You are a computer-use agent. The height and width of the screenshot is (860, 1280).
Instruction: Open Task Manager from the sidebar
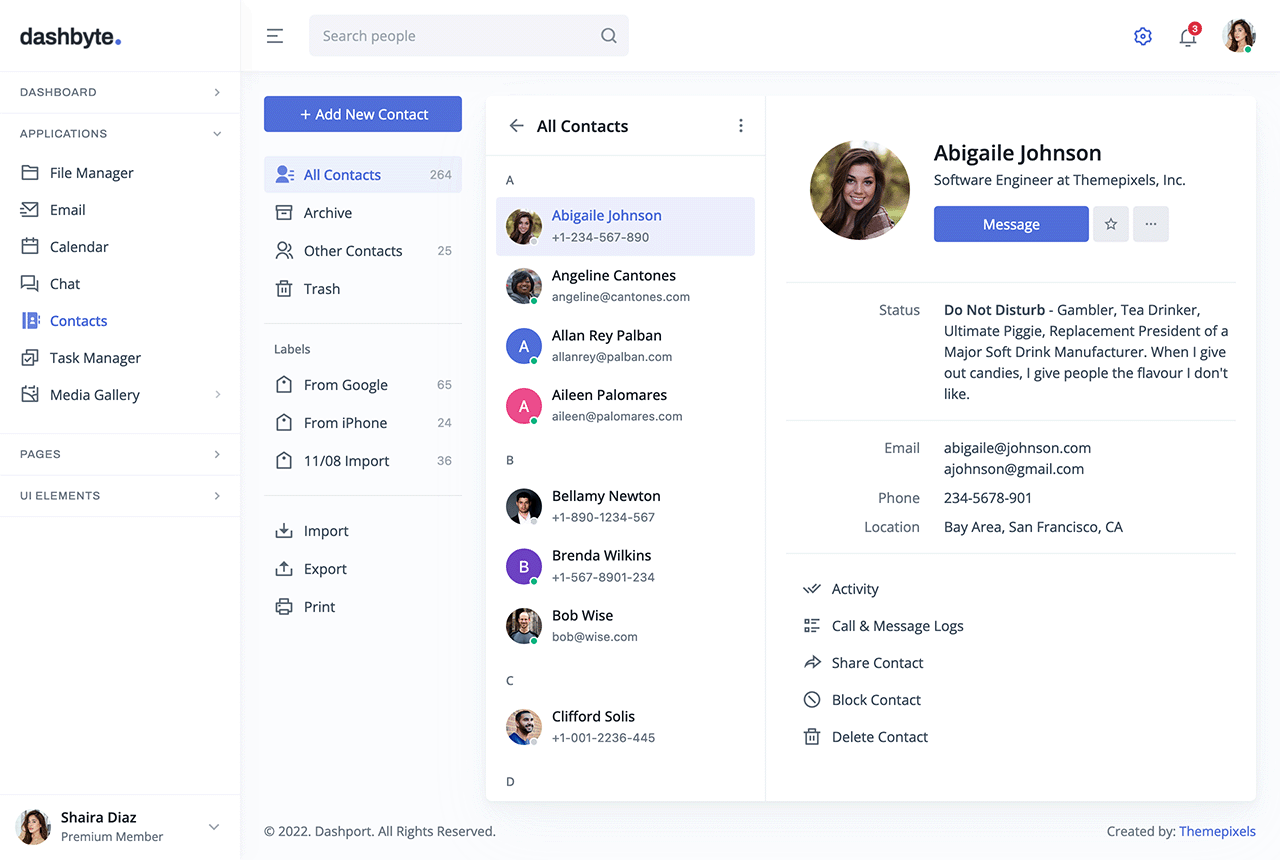click(x=95, y=358)
